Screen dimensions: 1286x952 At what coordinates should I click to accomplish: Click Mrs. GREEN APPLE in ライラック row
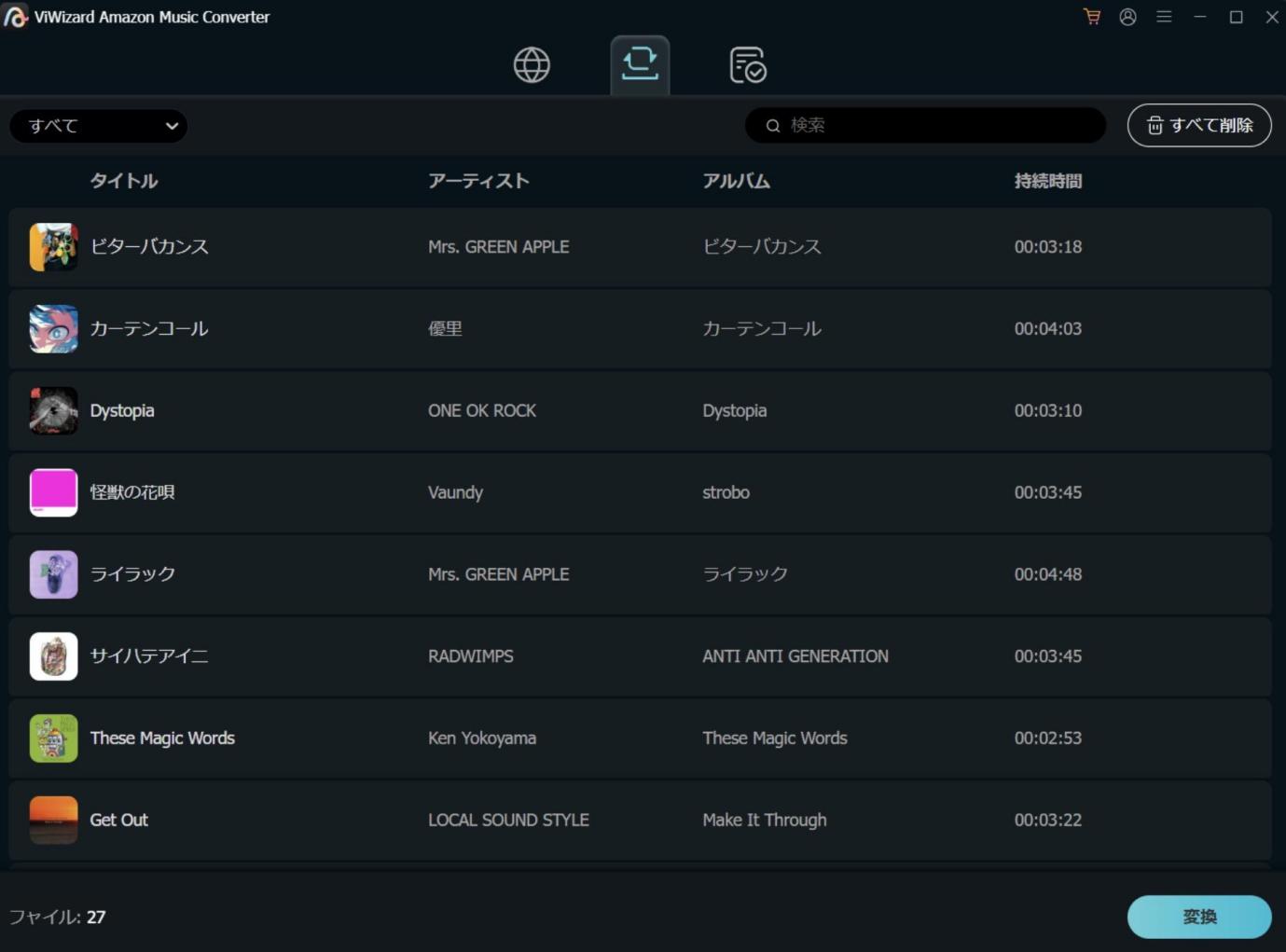click(x=499, y=574)
